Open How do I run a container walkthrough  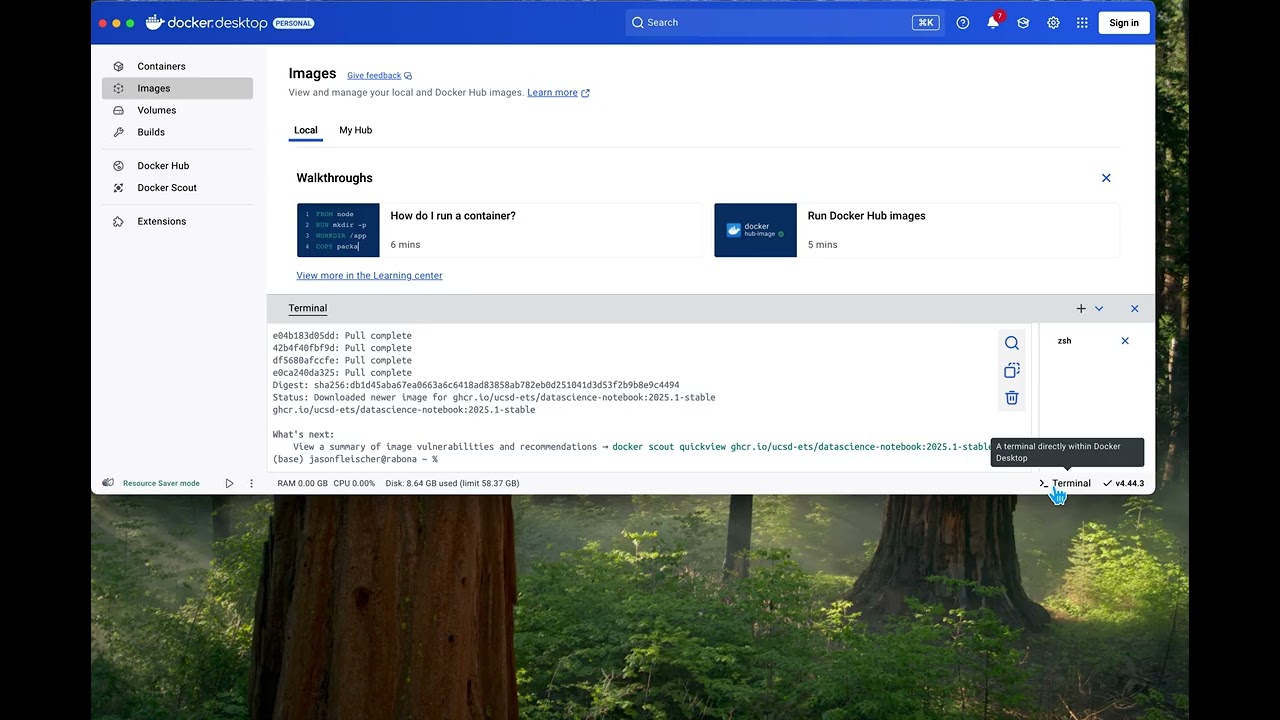click(500, 230)
